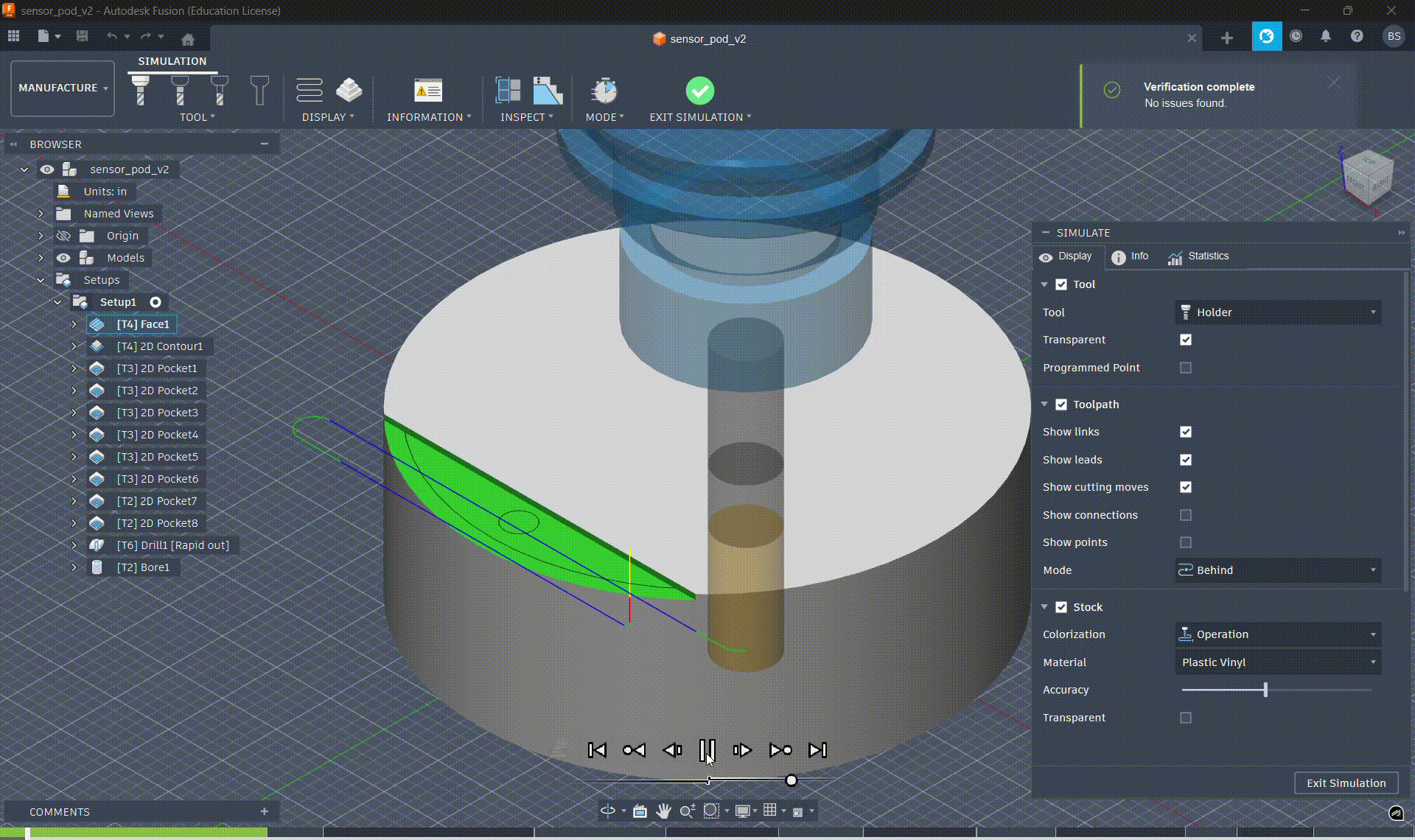Click the Exit Simulation button
Image resolution: width=1415 pixels, height=840 pixels.
(1346, 783)
